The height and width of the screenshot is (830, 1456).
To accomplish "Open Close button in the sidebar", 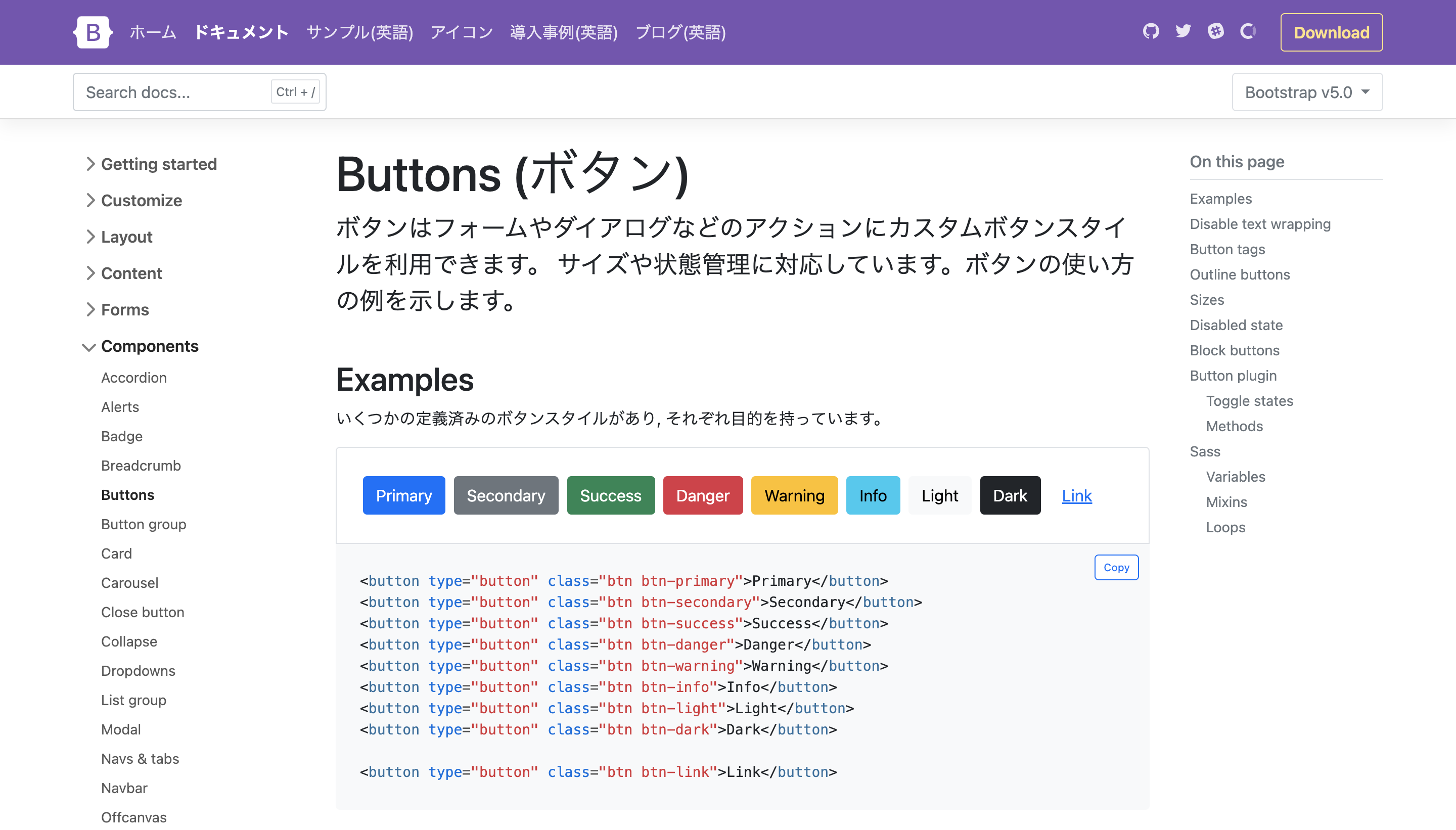I will (x=143, y=612).
